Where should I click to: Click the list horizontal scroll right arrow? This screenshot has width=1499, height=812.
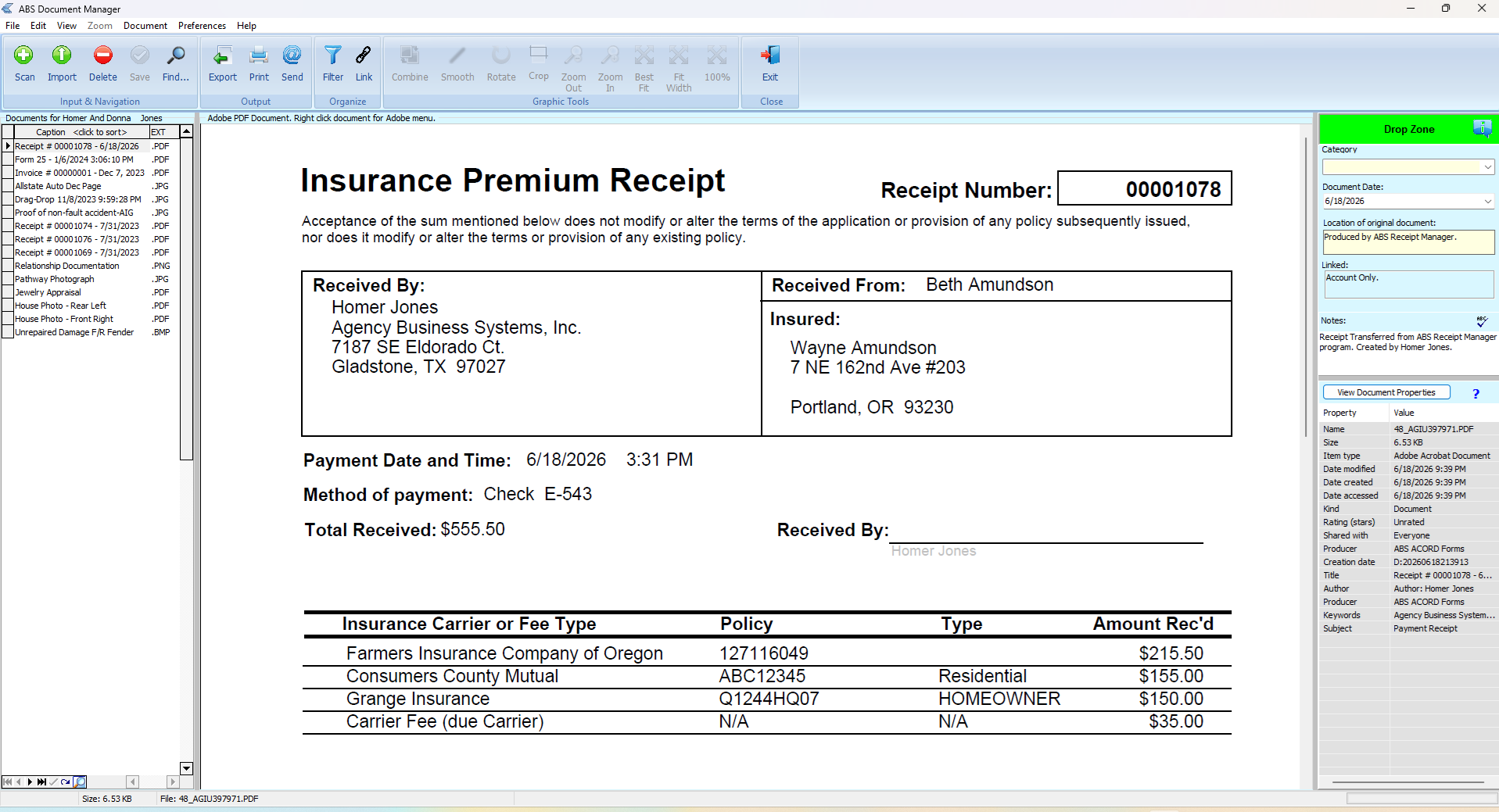pos(172,782)
